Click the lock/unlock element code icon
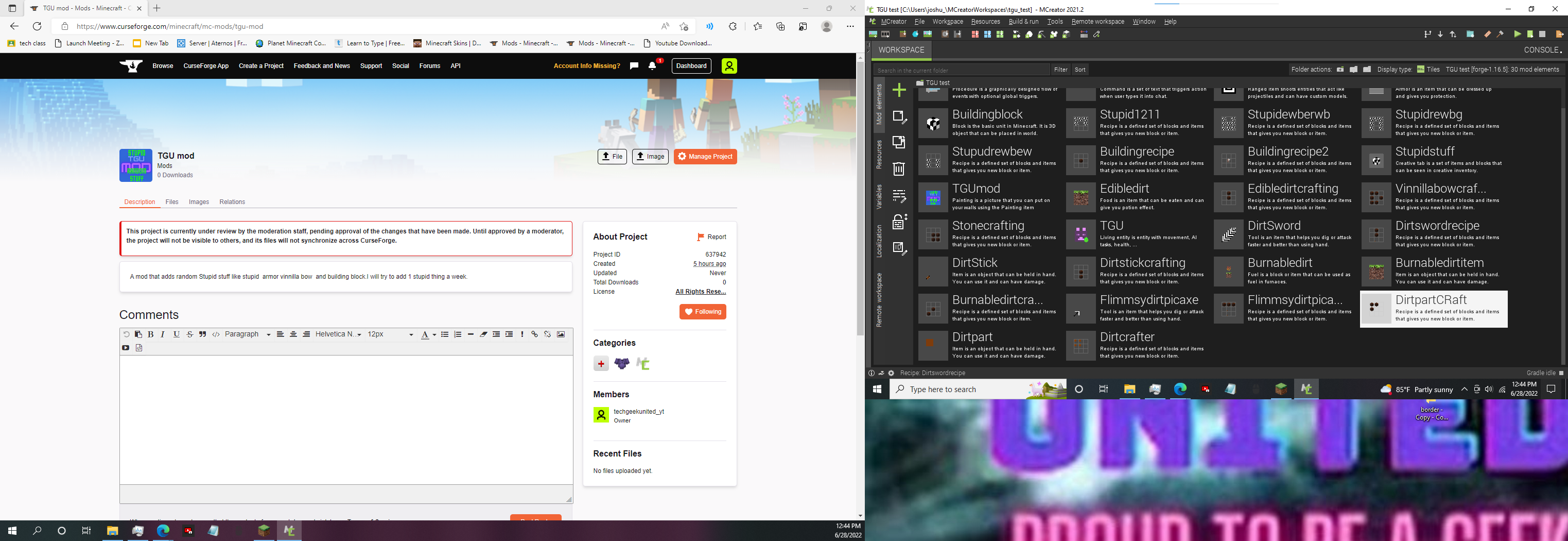1568x541 pixels. pyautogui.click(x=899, y=222)
